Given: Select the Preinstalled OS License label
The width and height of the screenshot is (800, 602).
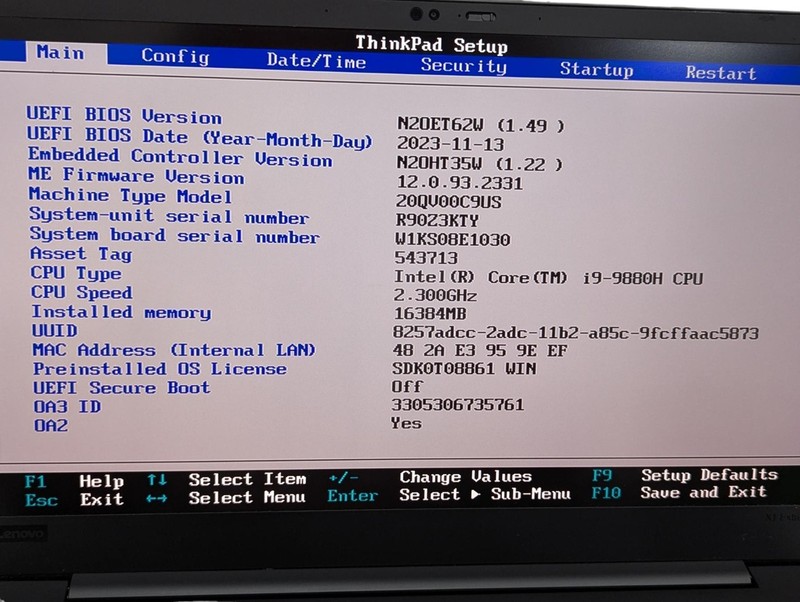Looking at the screenshot, I should point(160,369).
